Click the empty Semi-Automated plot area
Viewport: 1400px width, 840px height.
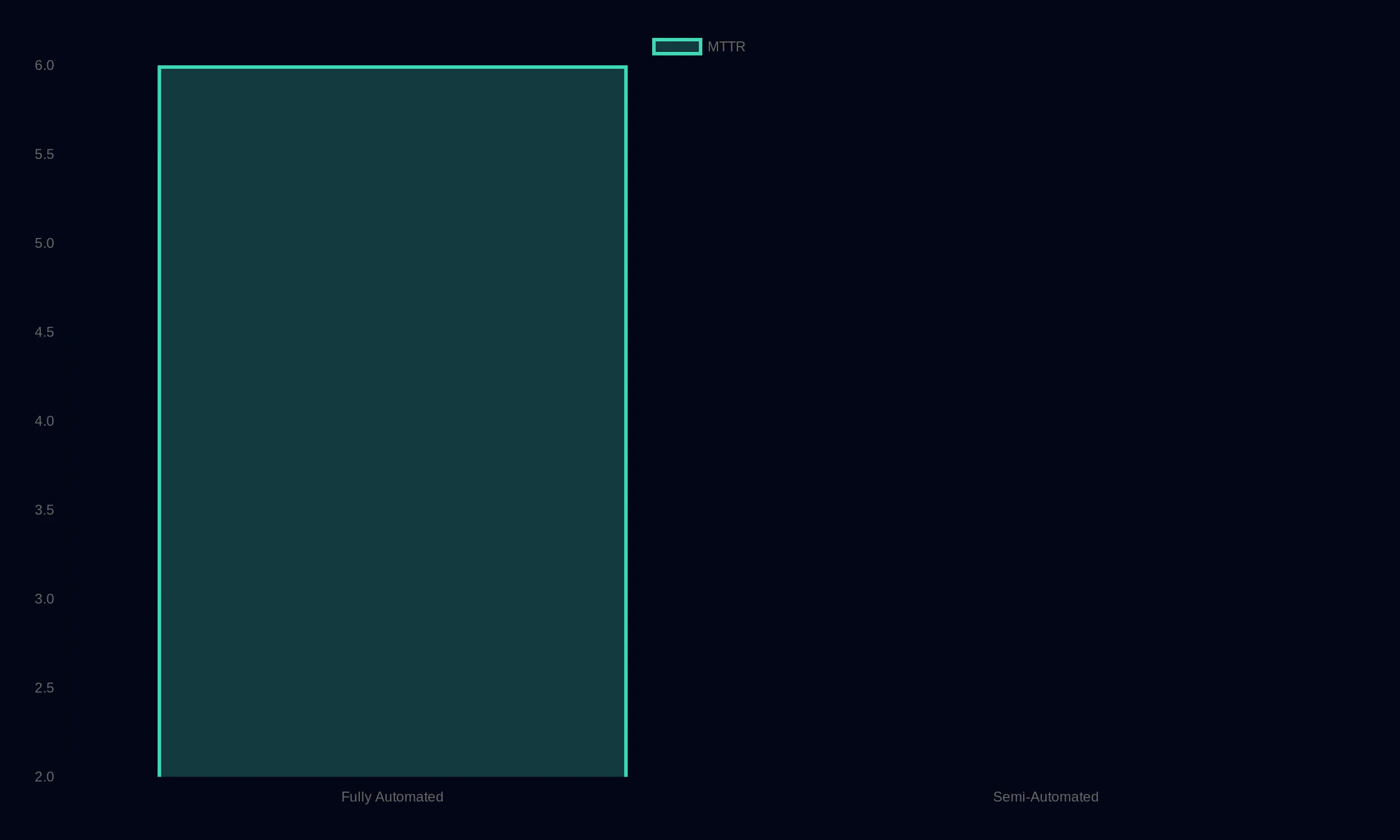(x=1045, y=420)
